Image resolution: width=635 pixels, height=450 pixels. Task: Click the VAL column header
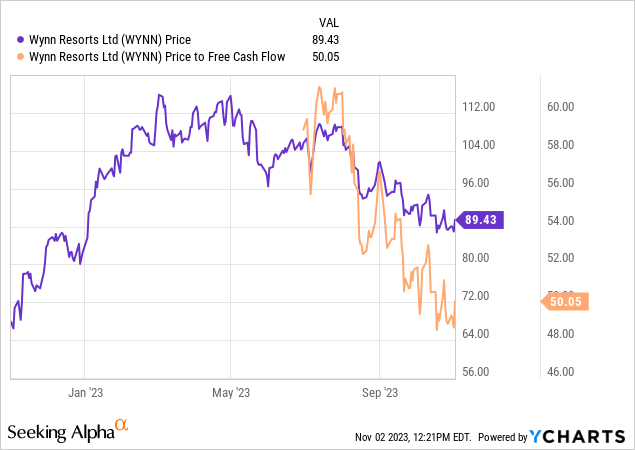click(327, 21)
